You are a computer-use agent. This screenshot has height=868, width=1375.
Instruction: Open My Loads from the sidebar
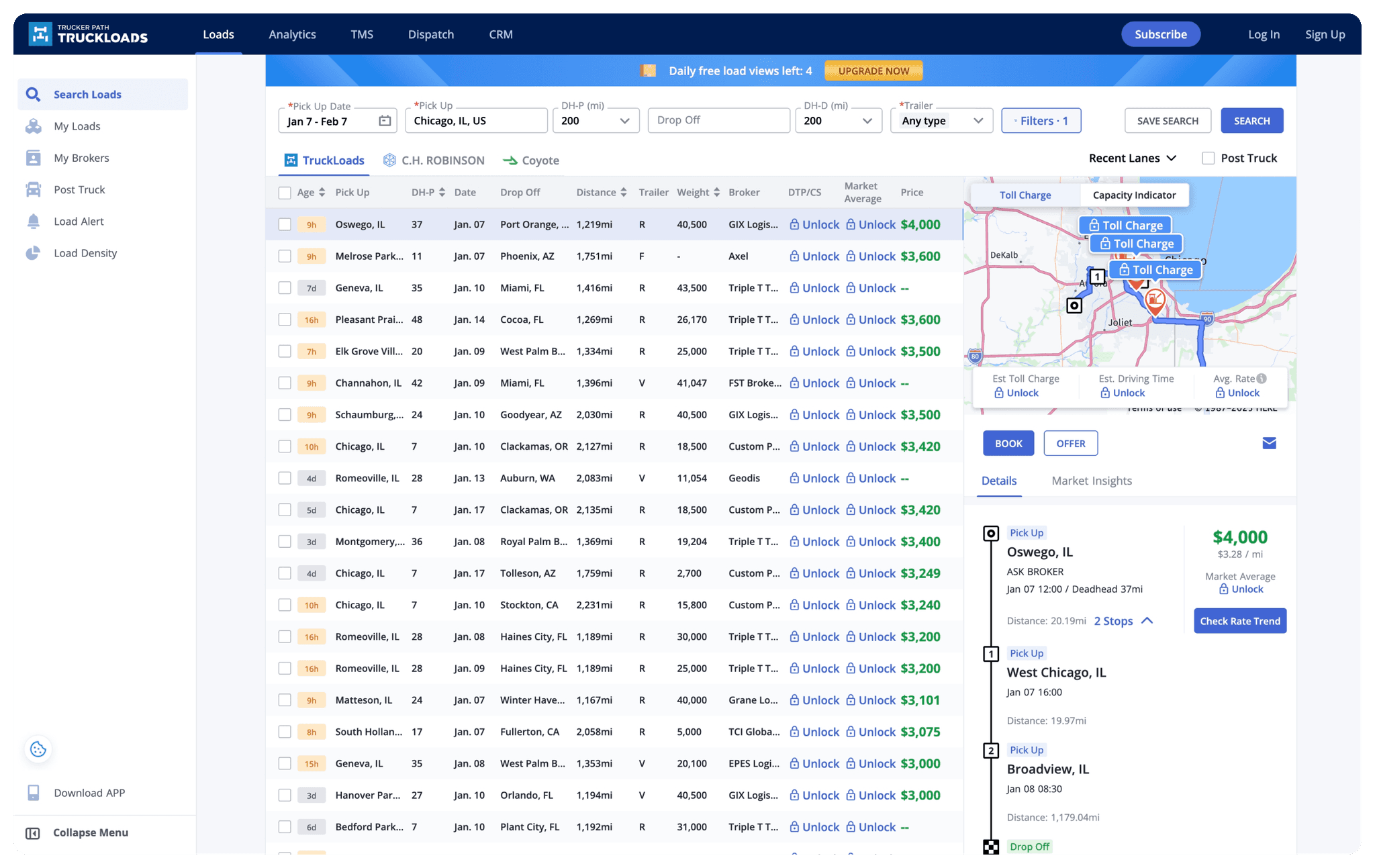[77, 126]
